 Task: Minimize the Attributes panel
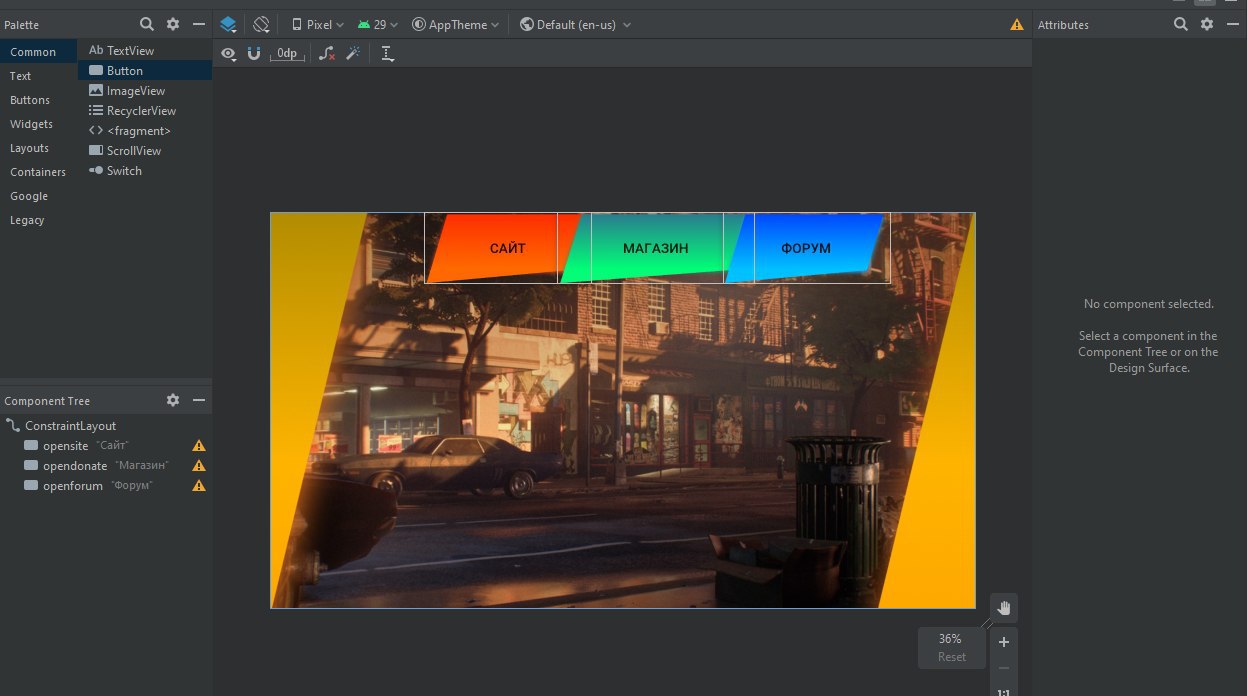[1233, 24]
